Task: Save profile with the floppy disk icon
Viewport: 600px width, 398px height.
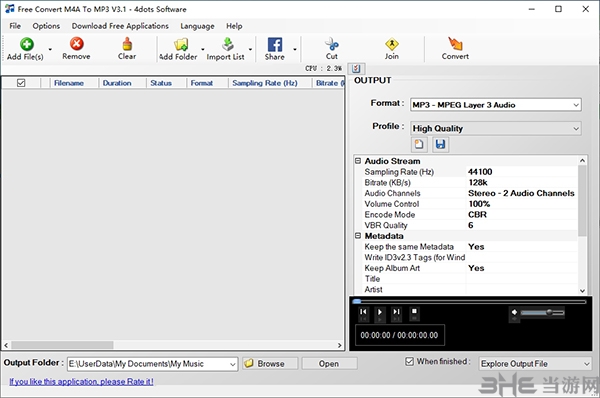Action: click(440, 144)
